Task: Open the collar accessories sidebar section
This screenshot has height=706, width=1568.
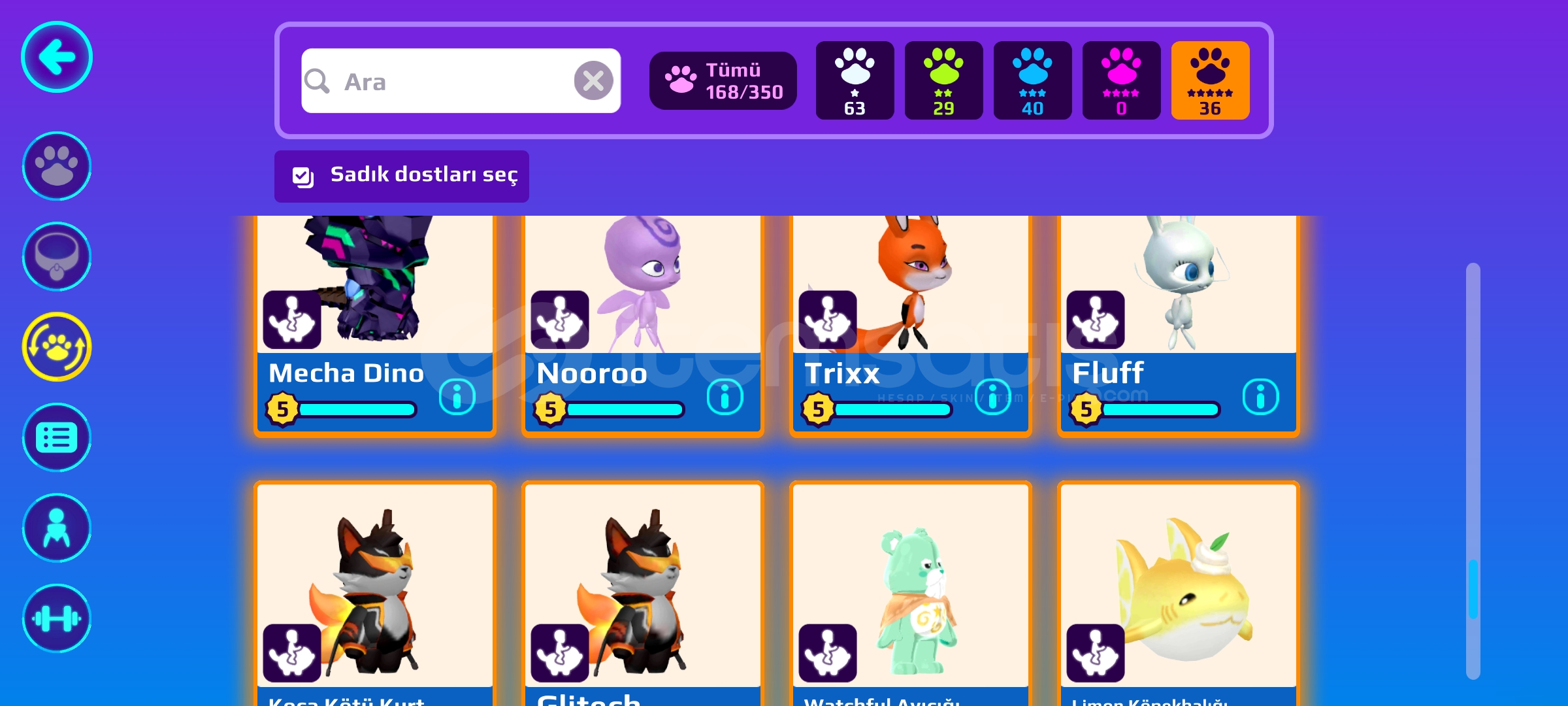Action: pos(57,256)
